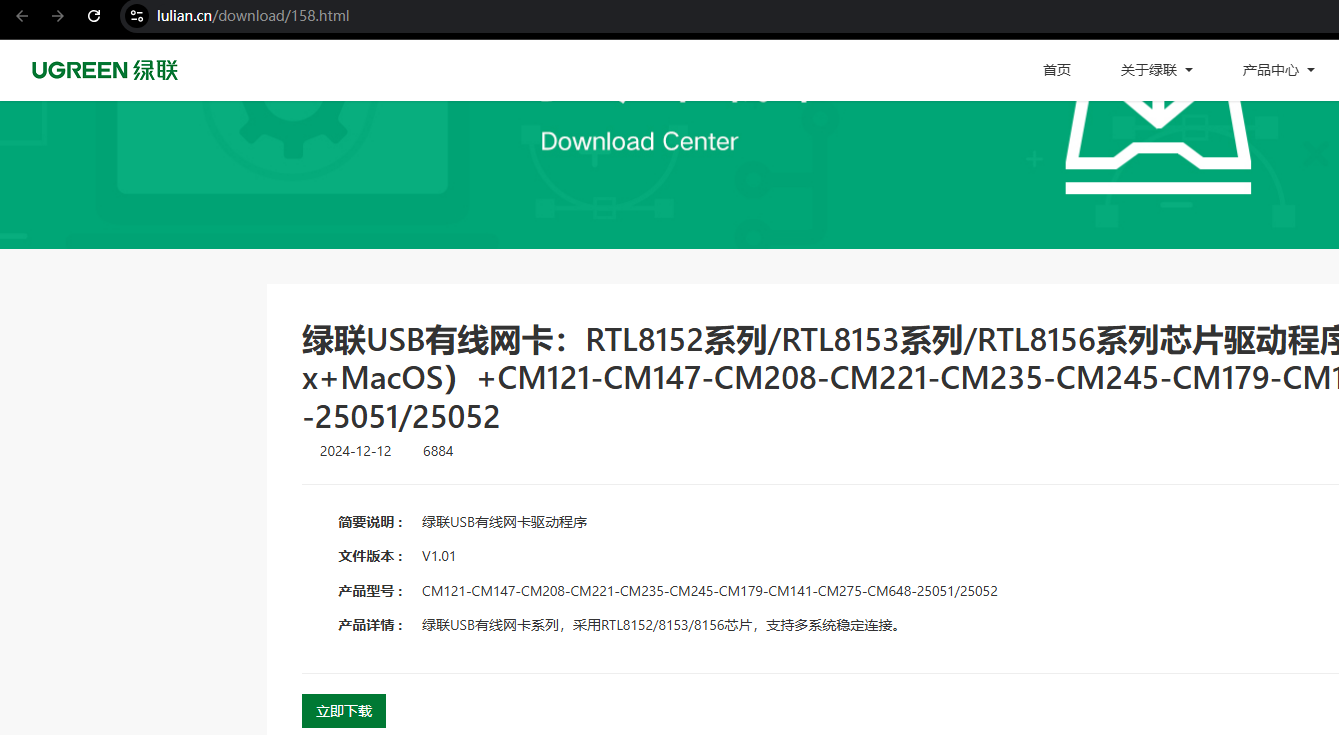This screenshot has width=1339, height=735.
Task: Click the lulian.cn URL address field
Action: [x=252, y=16]
